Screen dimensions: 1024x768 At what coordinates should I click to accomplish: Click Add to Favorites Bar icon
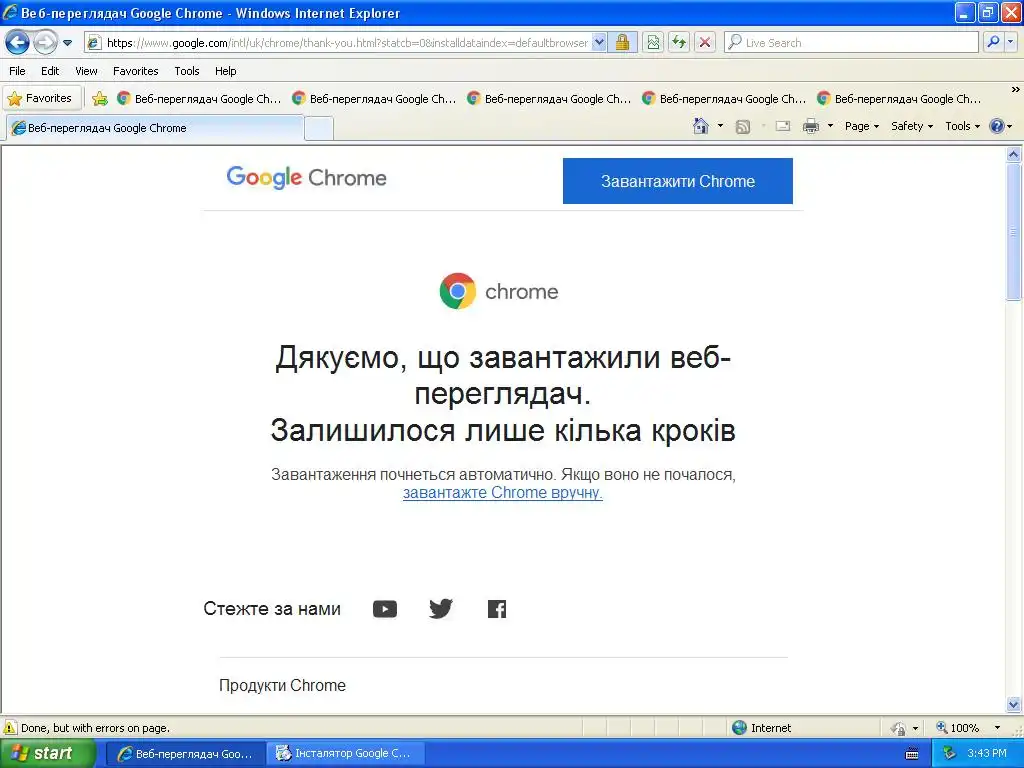100,99
